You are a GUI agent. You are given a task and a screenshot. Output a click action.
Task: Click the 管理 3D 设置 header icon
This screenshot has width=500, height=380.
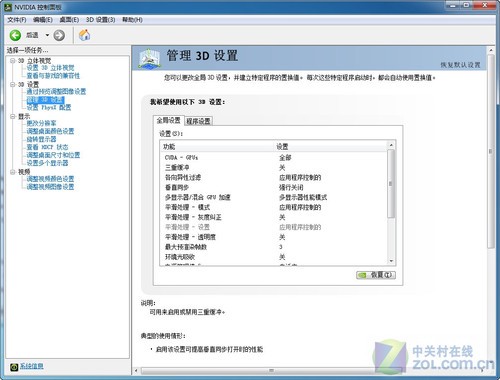click(149, 59)
